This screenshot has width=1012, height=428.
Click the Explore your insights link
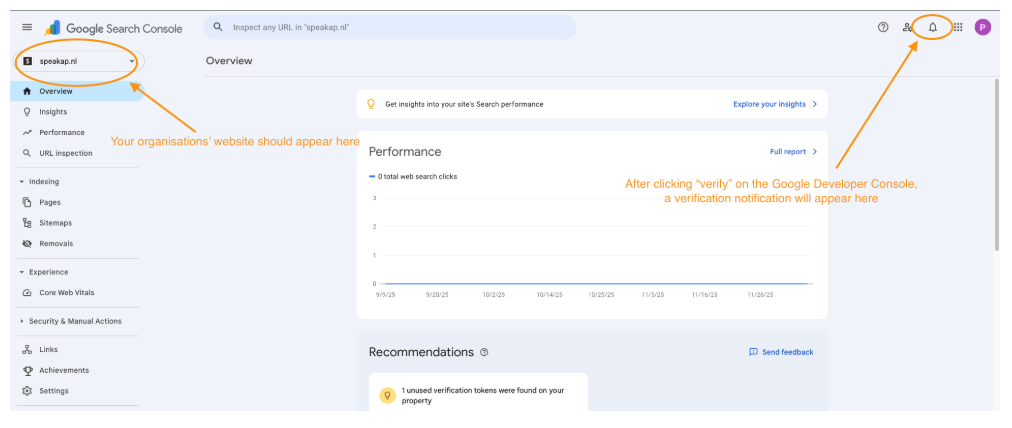(x=769, y=104)
